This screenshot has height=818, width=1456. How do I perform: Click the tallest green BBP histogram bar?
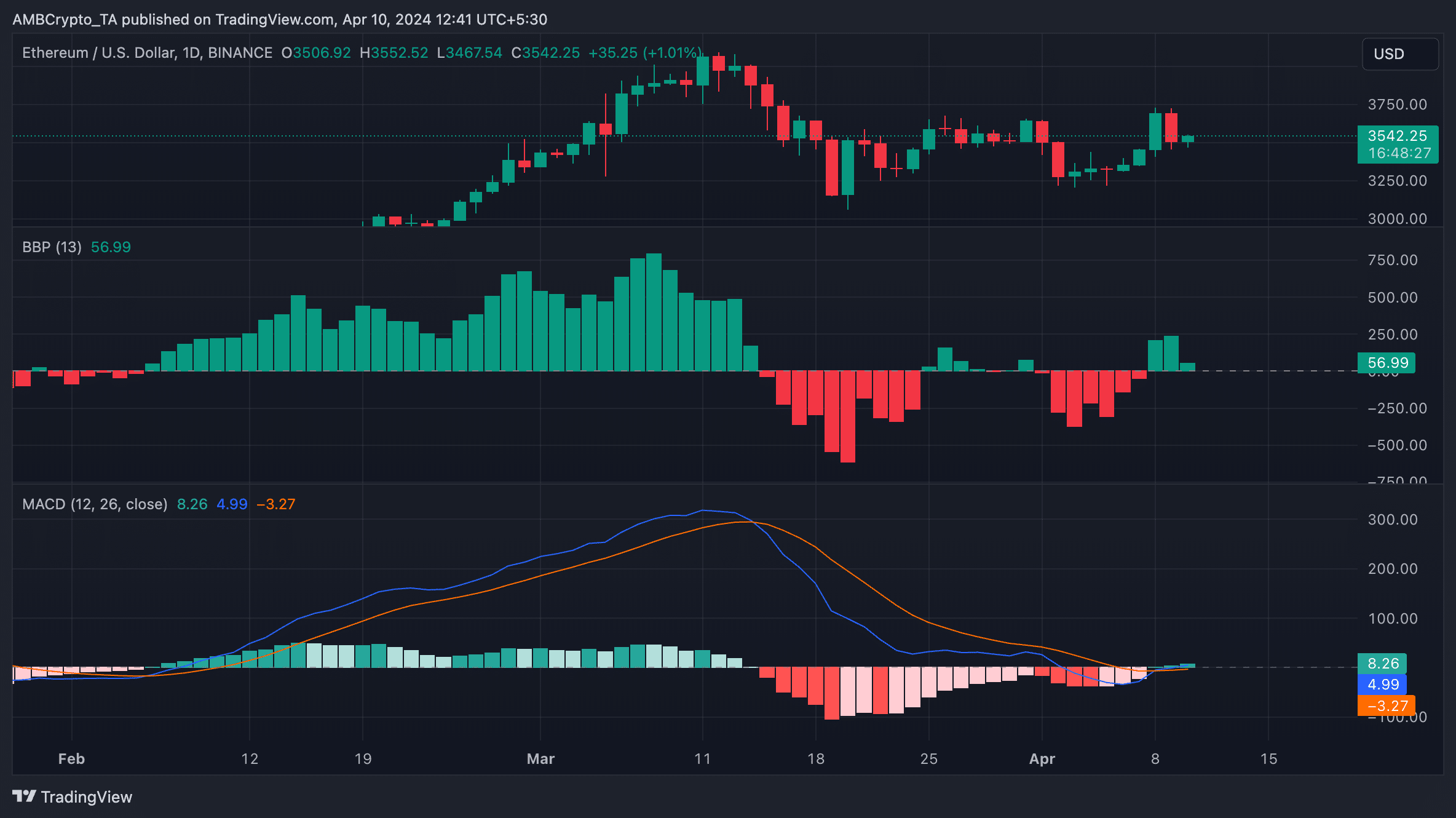point(654,312)
